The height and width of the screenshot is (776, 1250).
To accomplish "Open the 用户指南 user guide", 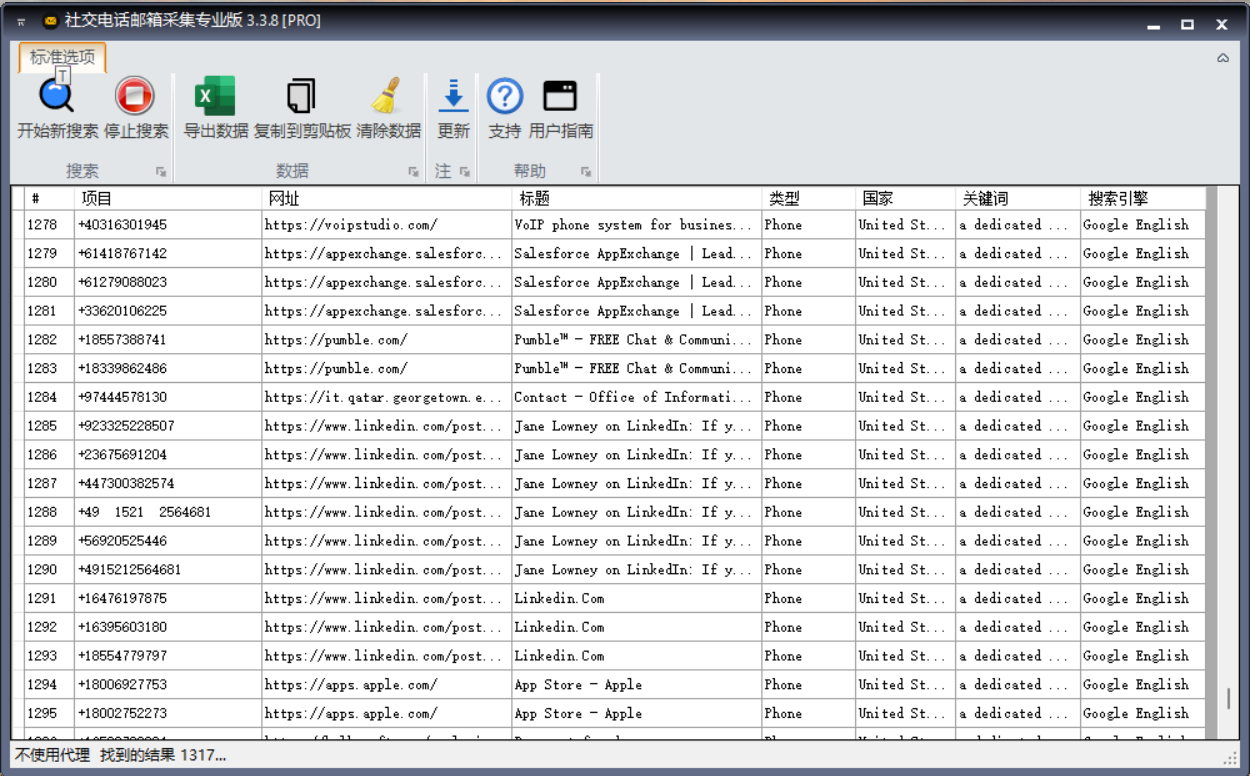I will point(560,108).
